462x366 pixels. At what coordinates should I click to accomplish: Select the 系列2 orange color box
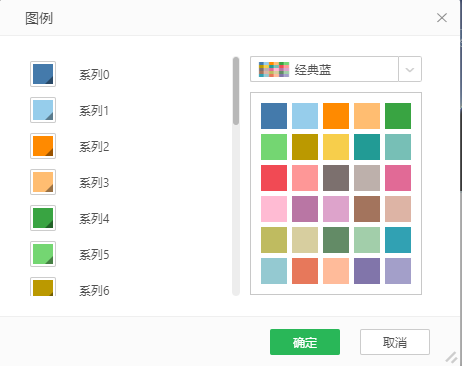coord(43,146)
